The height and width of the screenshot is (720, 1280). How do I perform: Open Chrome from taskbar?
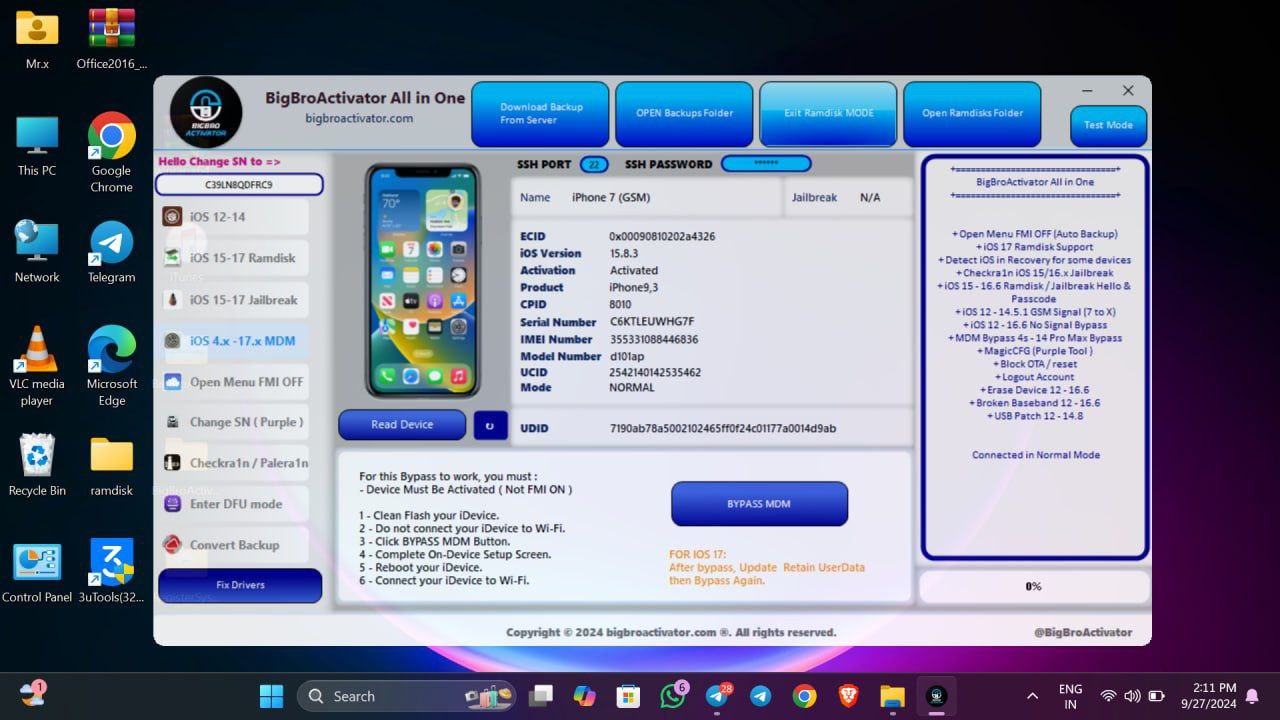coord(804,696)
